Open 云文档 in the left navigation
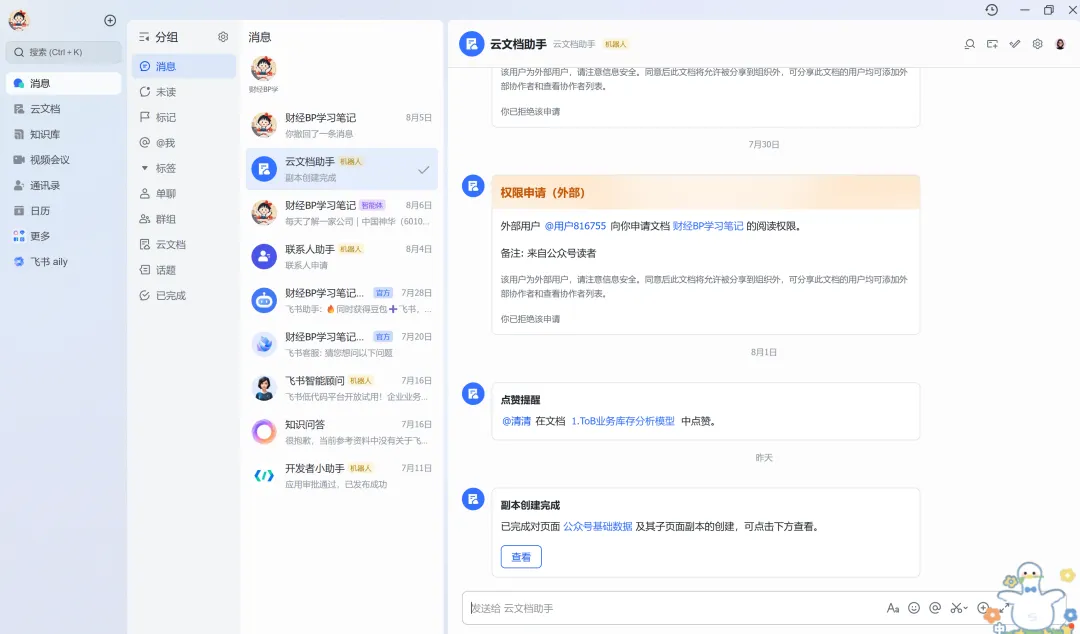The image size is (1080, 634). click(x=63, y=109)
